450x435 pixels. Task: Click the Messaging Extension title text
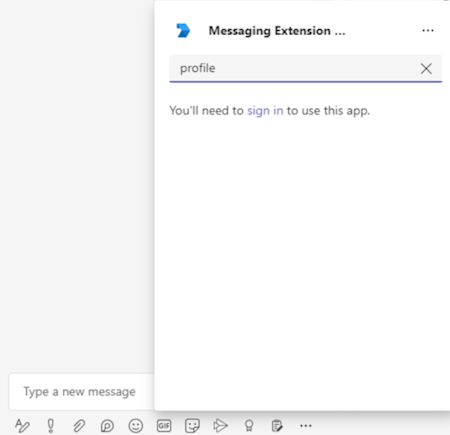(277, 31)
